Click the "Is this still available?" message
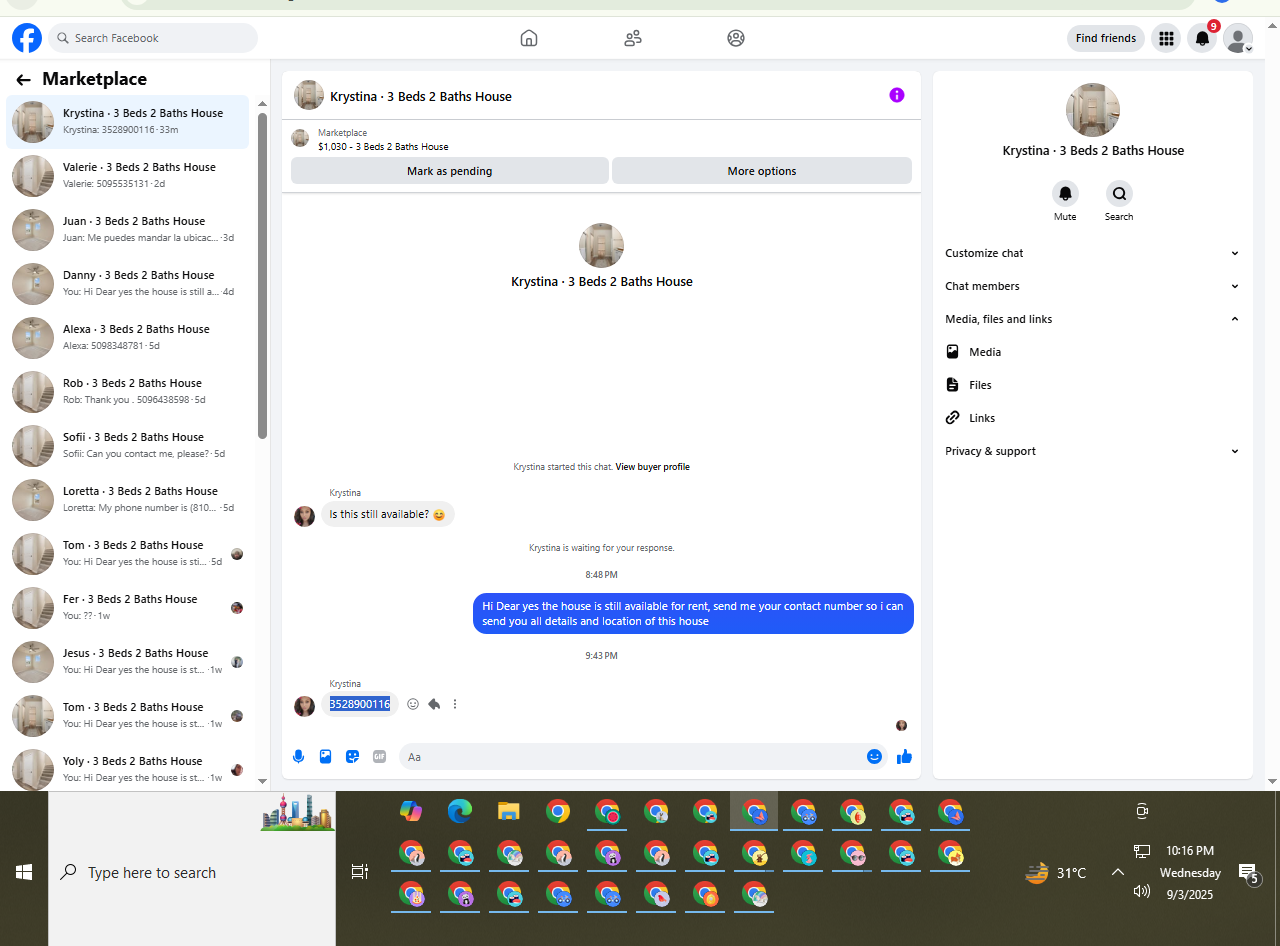The width and height of the screenshot is (1280, 946). [387, 514]
